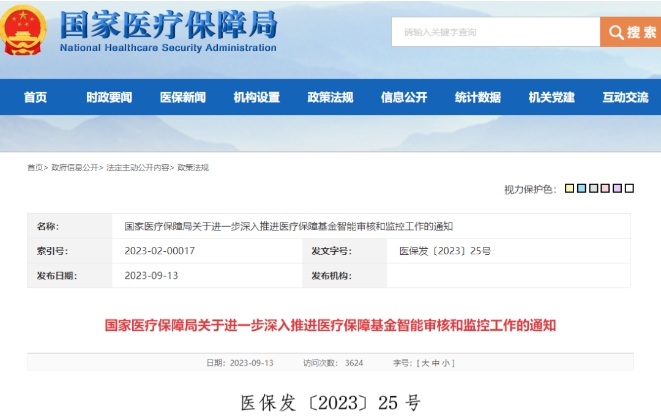Image resolution: width=661 pixels, height=420 pixels.
Task: Select the blue eye-protection color swatch
Action: 581,188
